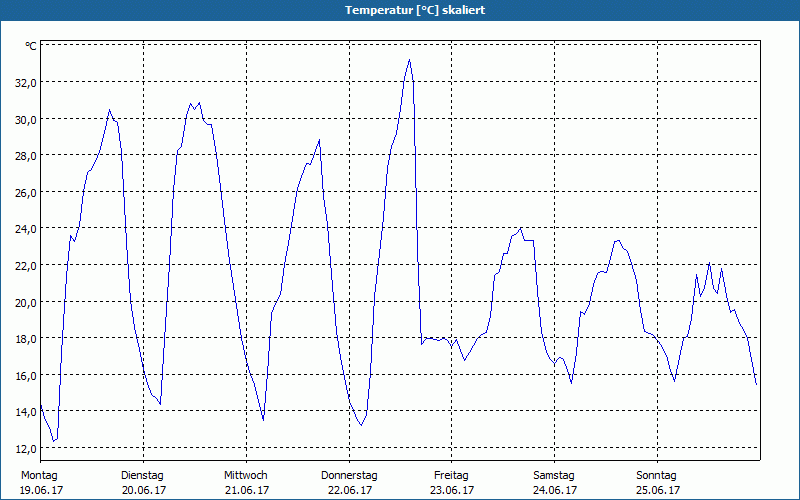This screenshot has width=800, height=500.
Task: Click the date 22.06.17
Action: coord(350,490)
